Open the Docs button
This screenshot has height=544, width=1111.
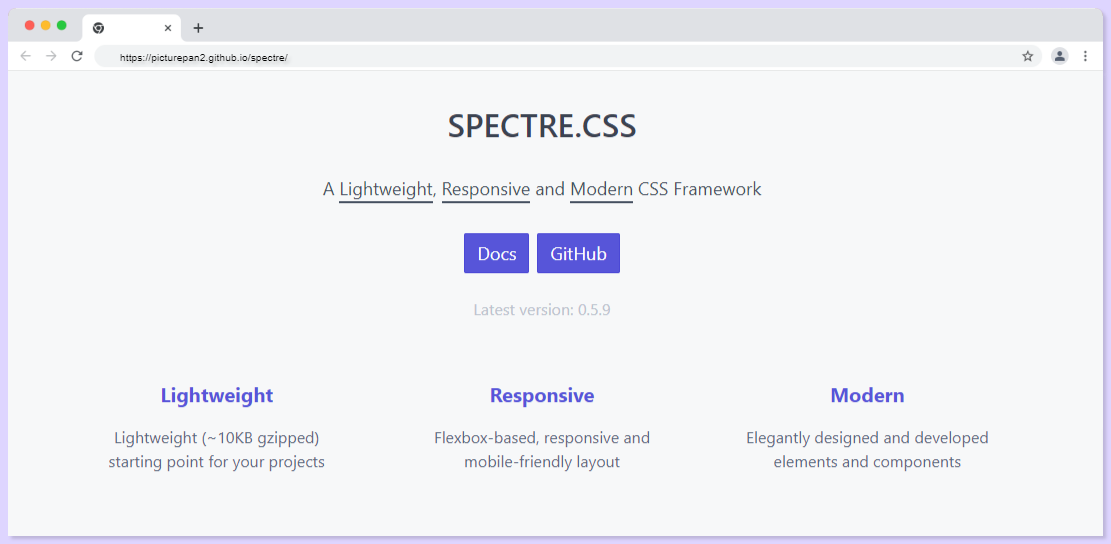(497, 254)
